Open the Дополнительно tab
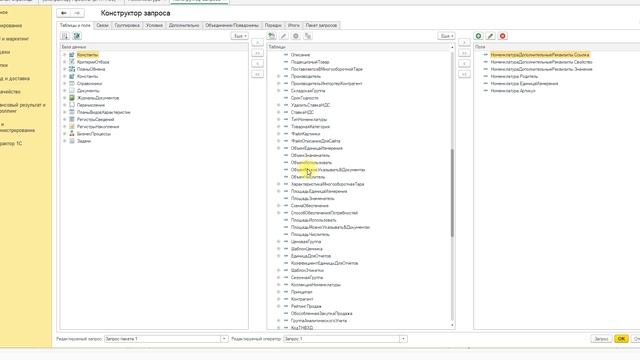This screenshot has height=360, width=640. [184, 25]
